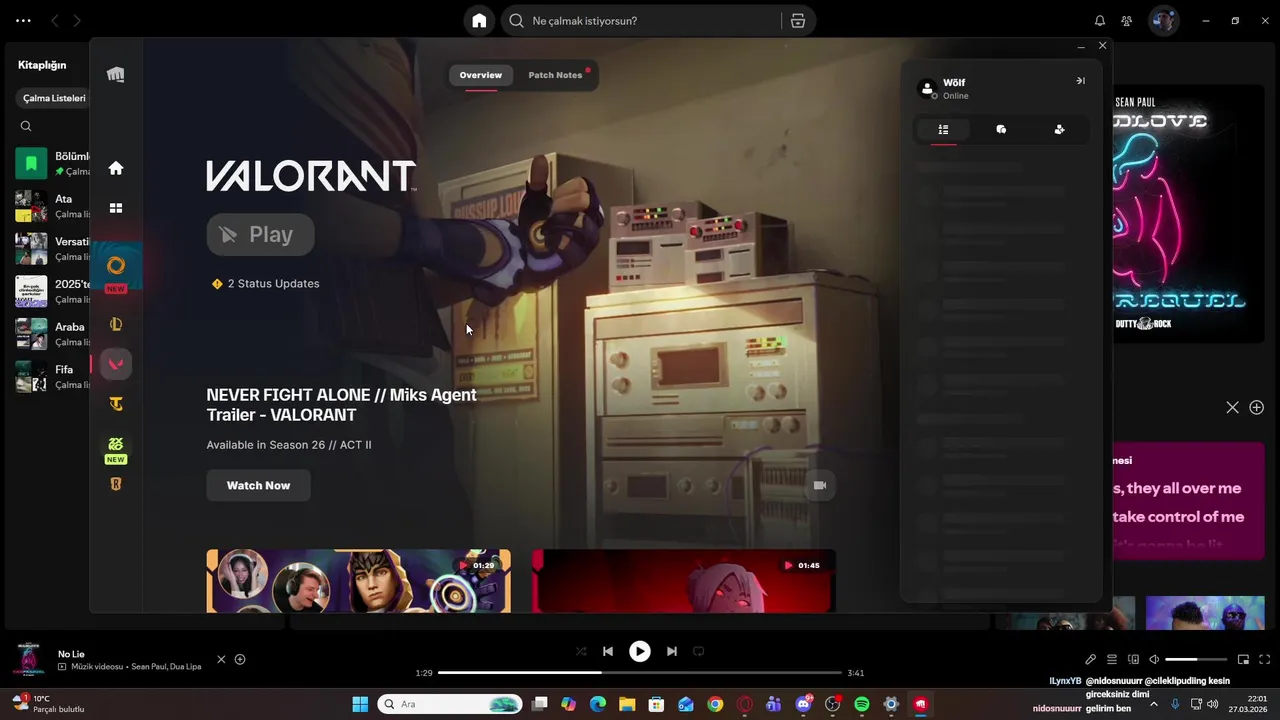Open the friends list tab icon
This screenshot has height=720, width=1280.
943,129
